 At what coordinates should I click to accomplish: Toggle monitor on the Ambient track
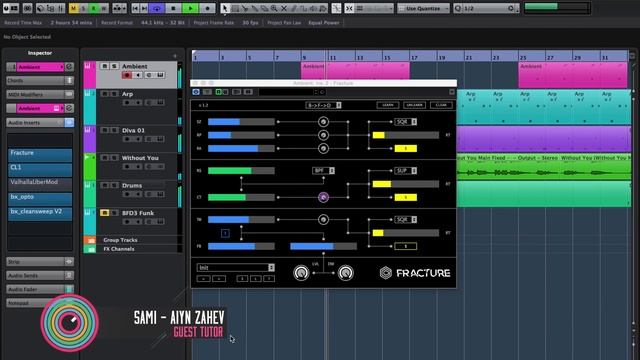(138, 75)
